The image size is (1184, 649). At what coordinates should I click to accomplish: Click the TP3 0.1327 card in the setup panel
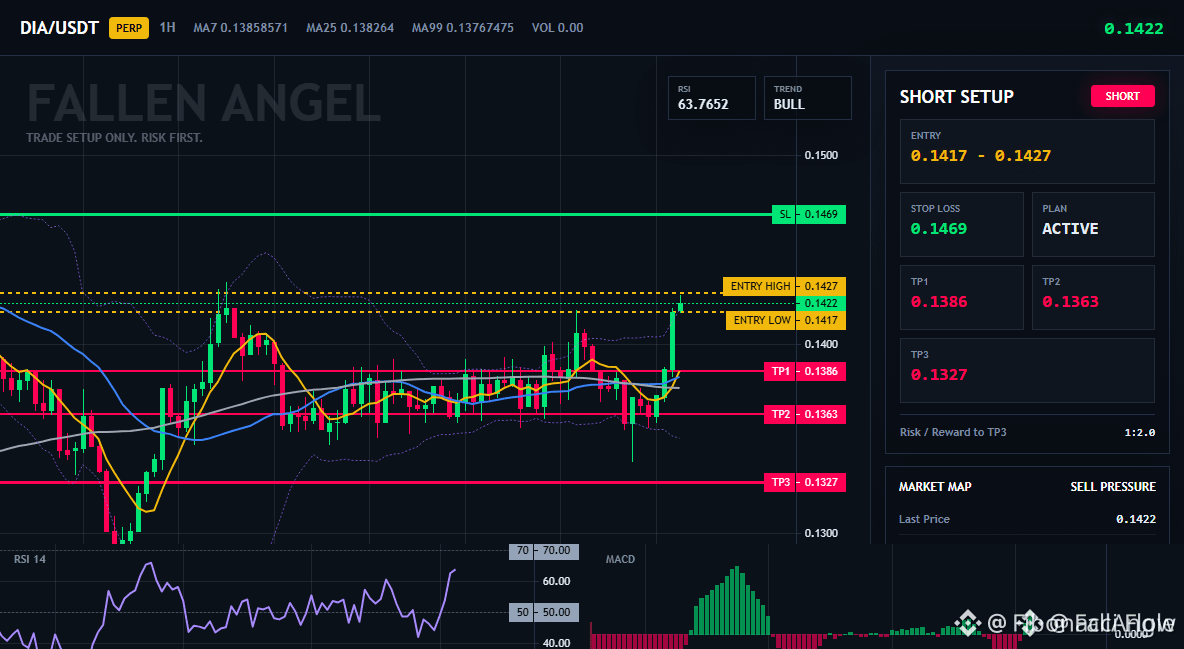tap(1027, 370)
